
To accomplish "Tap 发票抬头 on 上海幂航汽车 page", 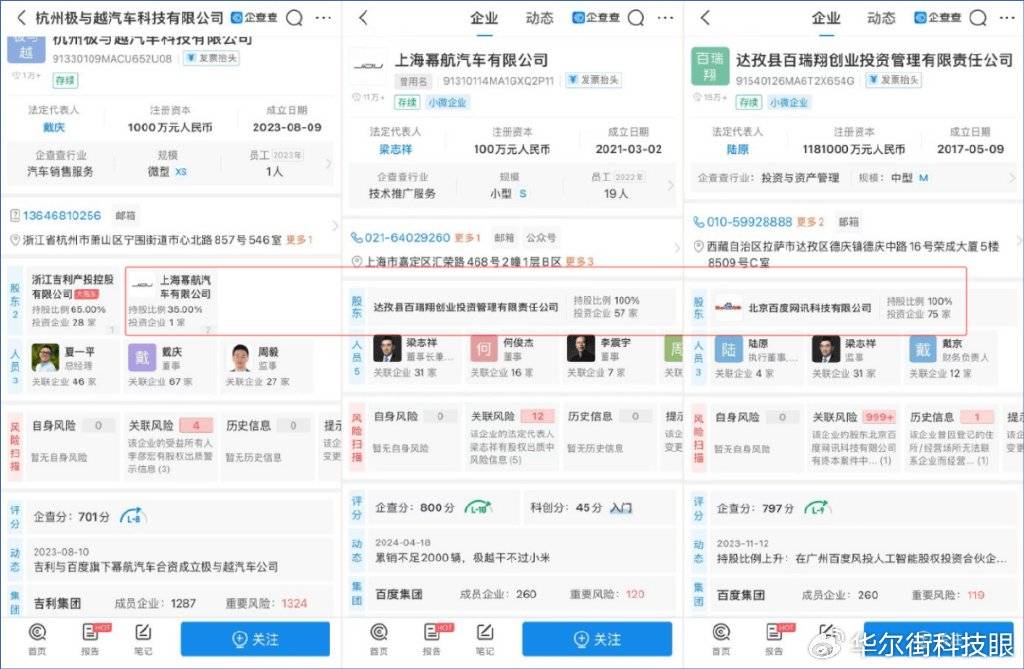I will 593,80.
